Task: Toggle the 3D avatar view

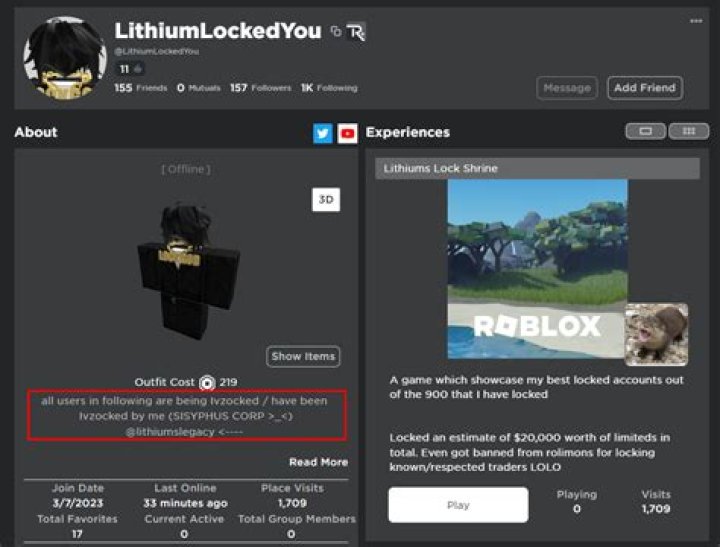Action: click(325, 200)
